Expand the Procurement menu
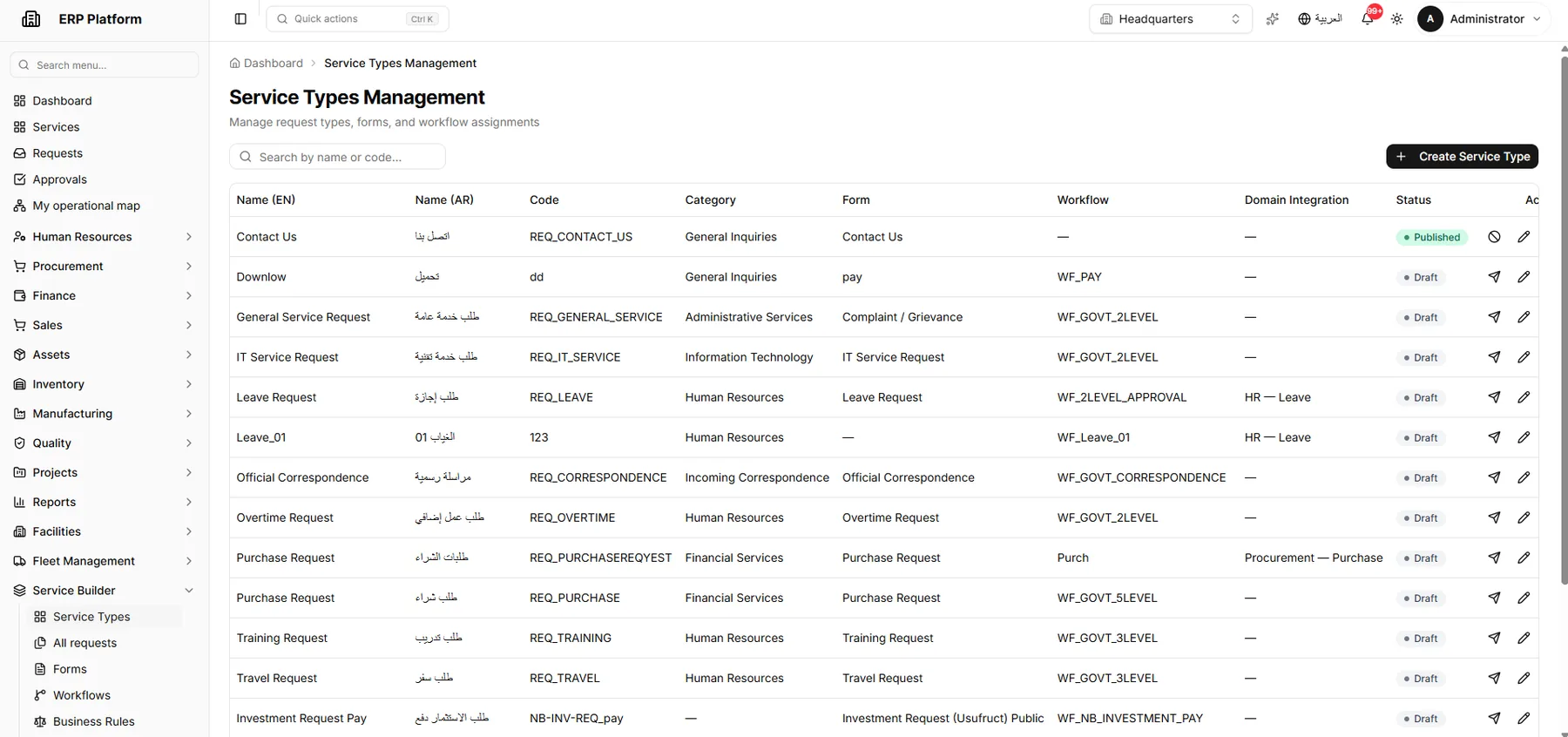The image size is (1568, 737). pyautogui.click(x=104, y=267)
